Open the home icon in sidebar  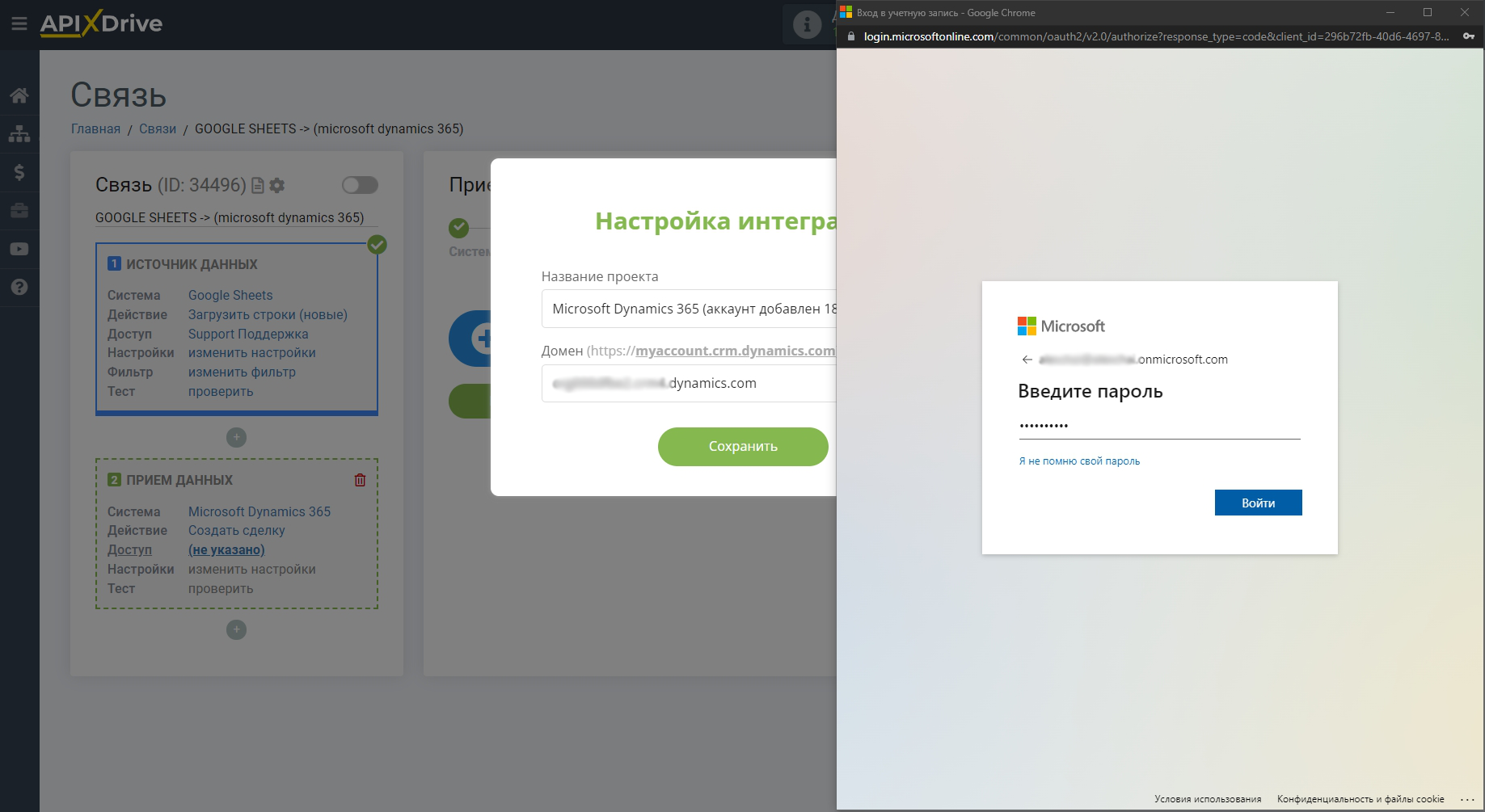point(19,95)
